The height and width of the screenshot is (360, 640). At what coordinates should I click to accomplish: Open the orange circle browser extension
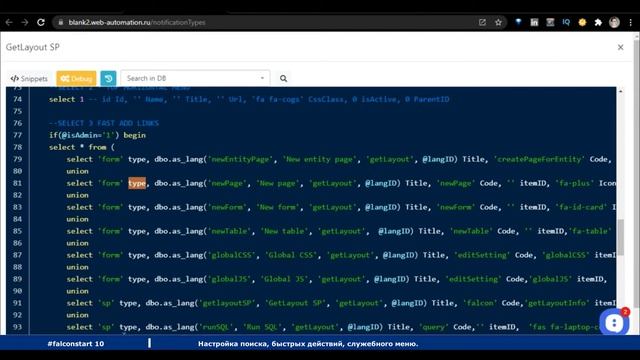coord(582,22)
